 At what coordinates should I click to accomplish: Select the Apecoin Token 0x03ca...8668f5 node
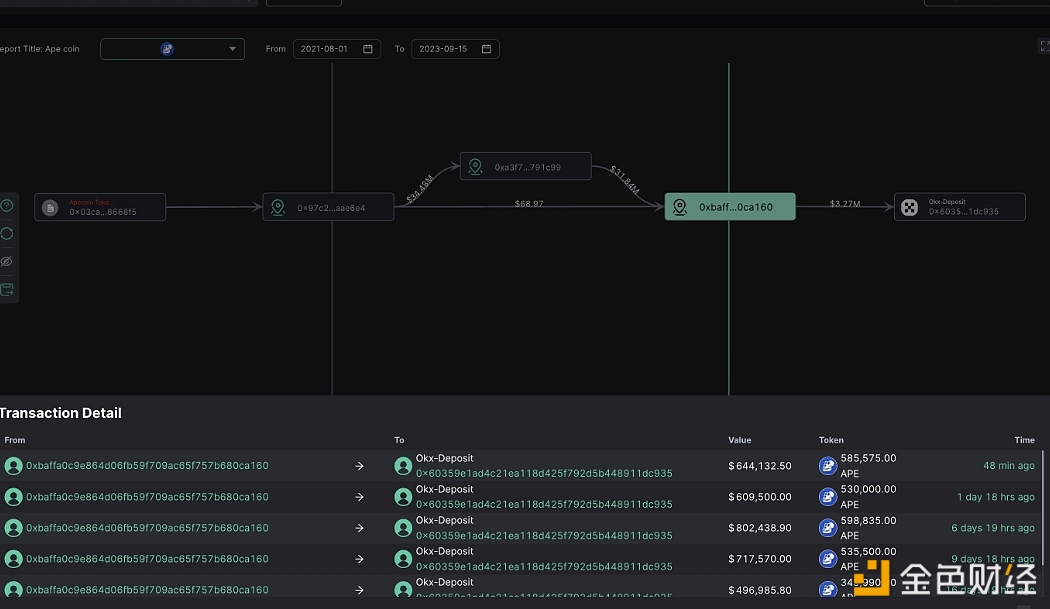coord(100,207)
